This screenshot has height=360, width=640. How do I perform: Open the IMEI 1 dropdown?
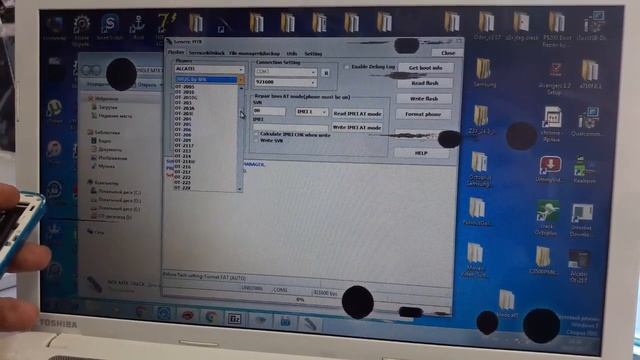(x=311, y=112)
